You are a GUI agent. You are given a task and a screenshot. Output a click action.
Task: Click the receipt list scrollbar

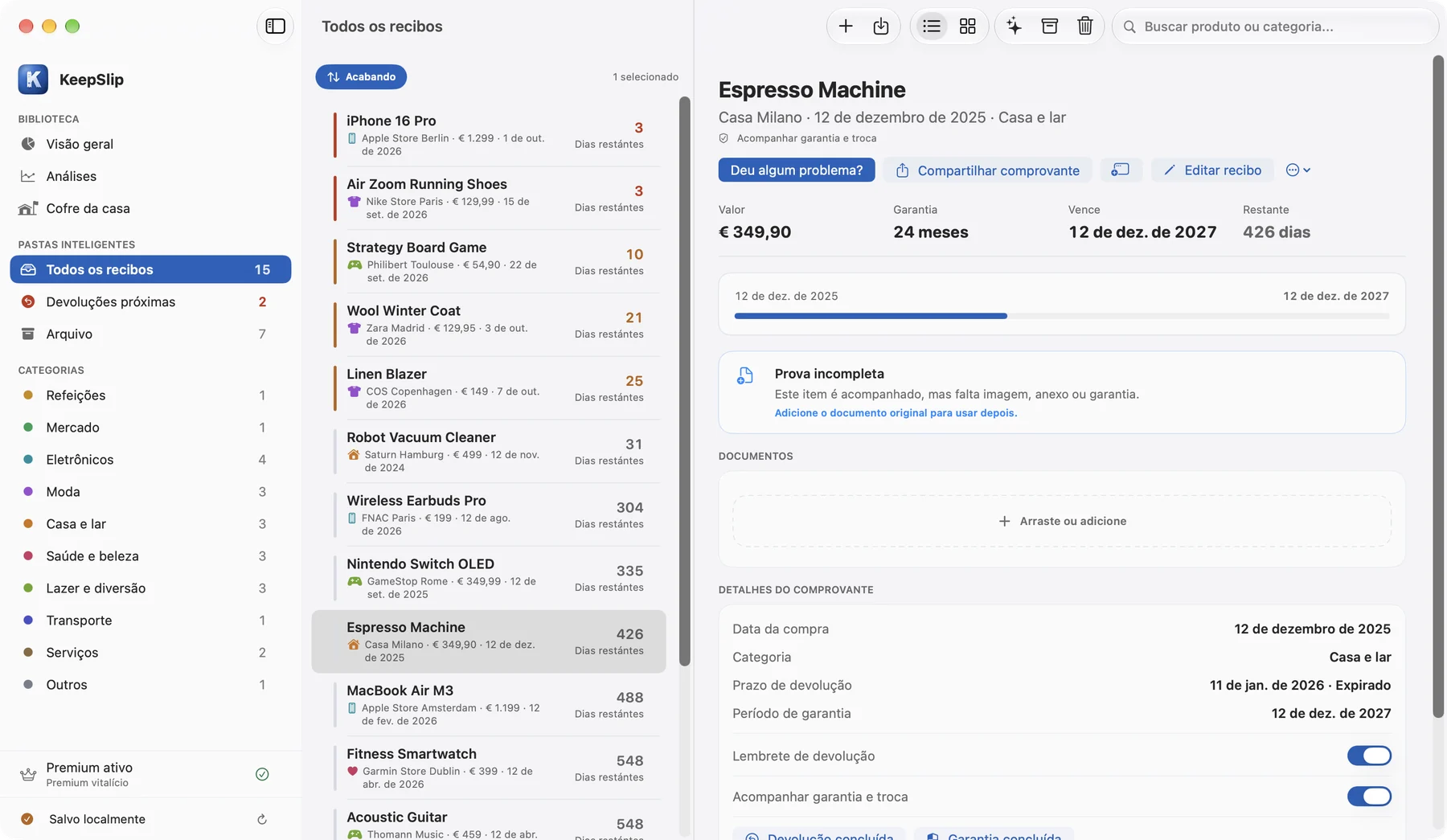(685, 382)
